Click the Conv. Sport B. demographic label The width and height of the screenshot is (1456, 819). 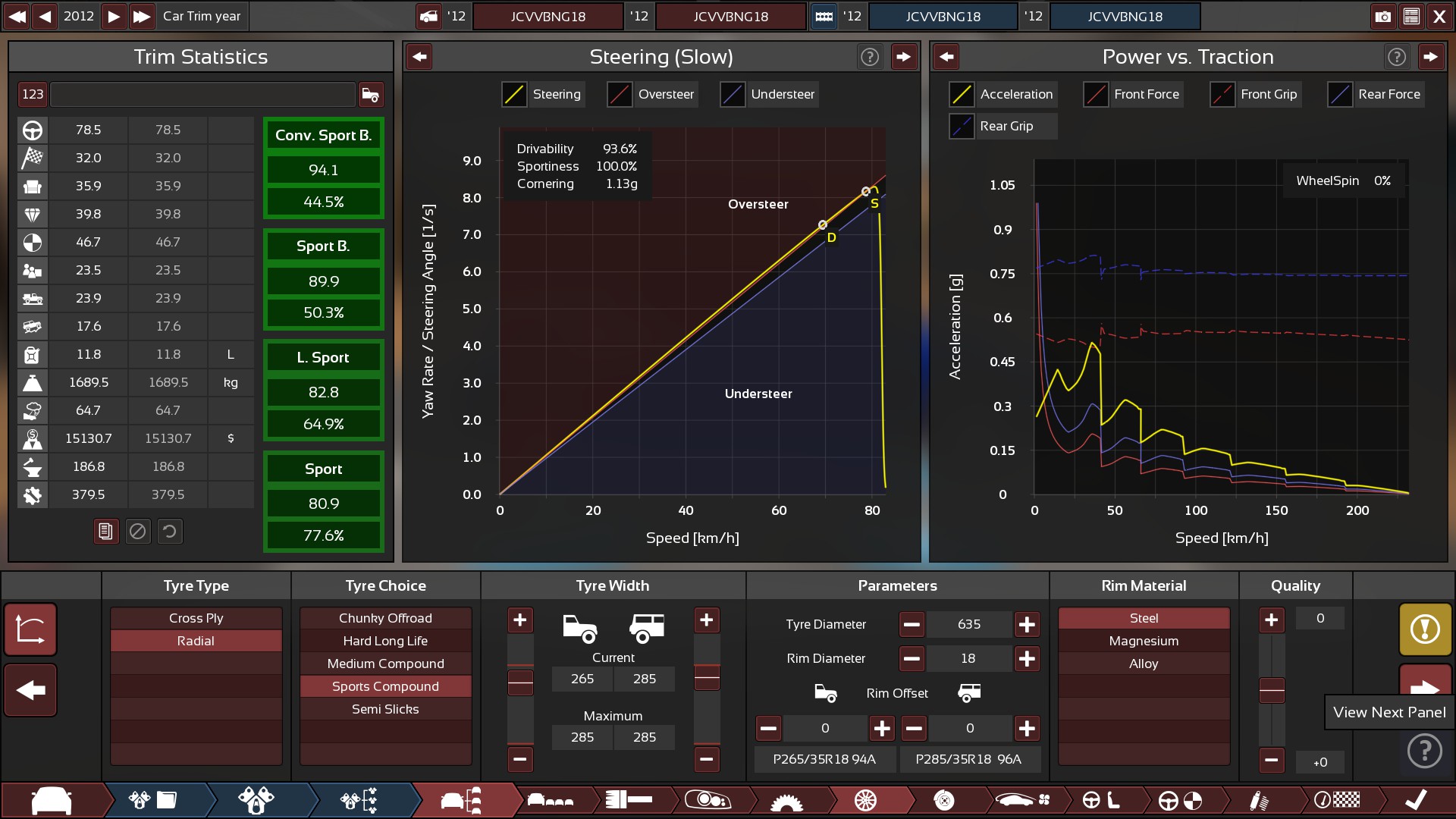pos(324,136)
